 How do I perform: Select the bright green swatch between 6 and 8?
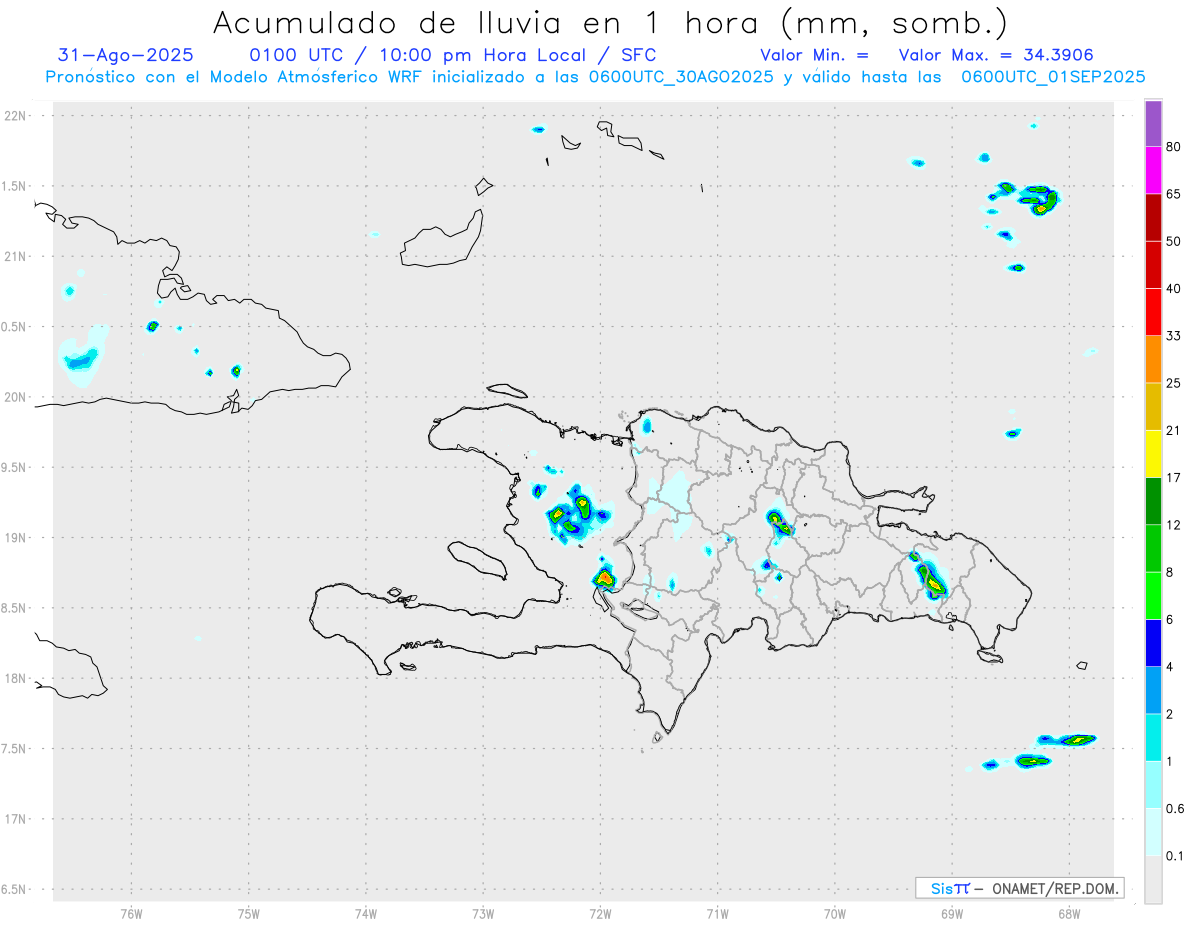[1153, 596]
